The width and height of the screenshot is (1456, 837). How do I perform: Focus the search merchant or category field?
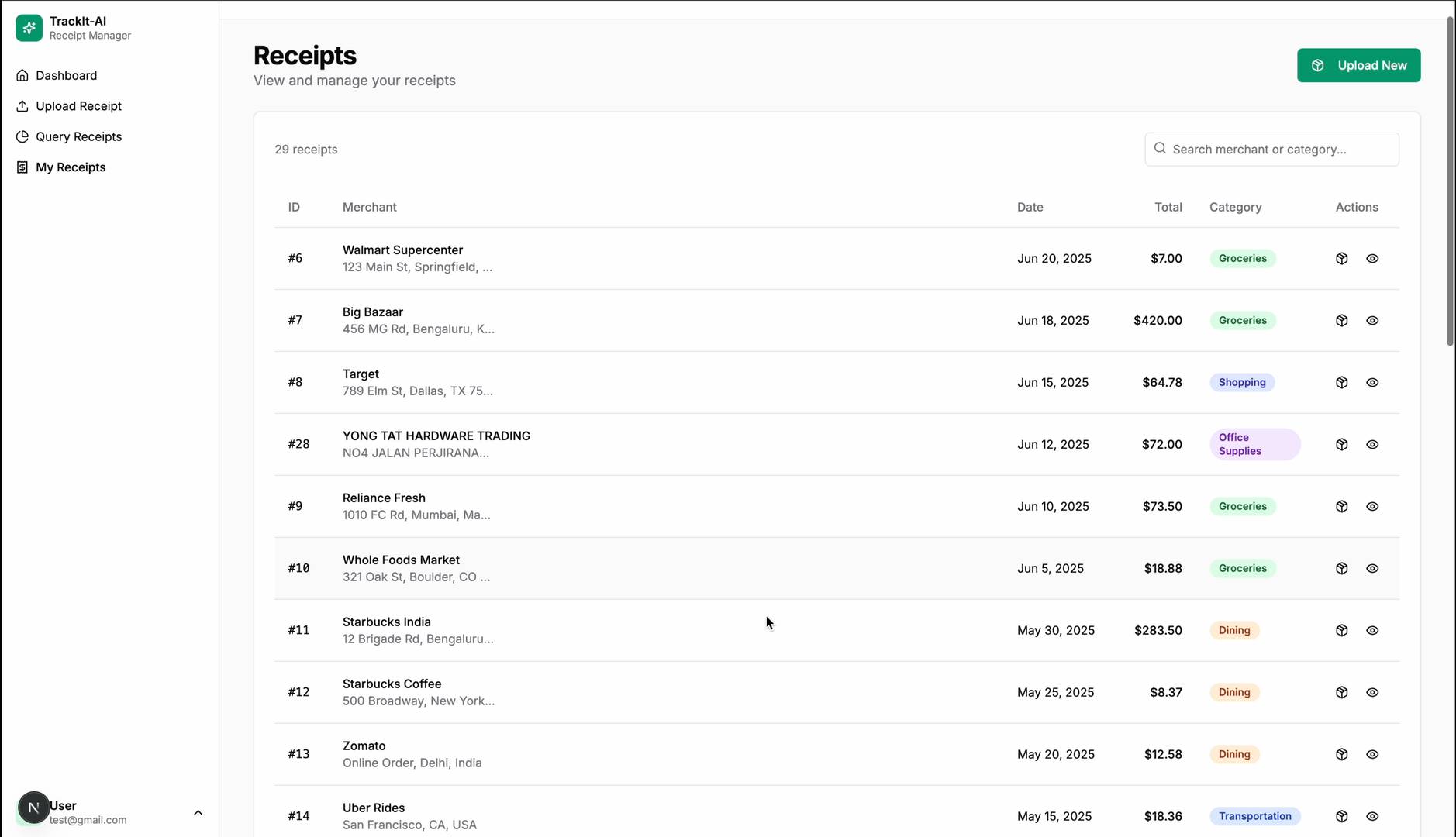(x=1271, y=149)
